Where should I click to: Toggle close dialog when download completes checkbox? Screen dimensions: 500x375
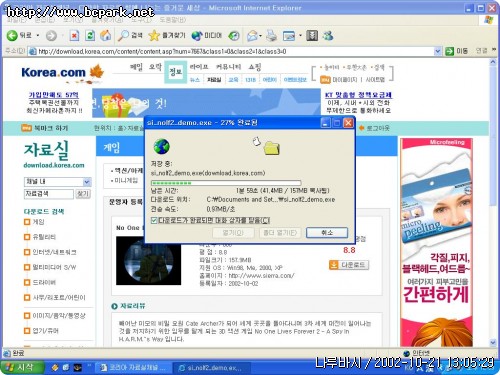(154, 220)
